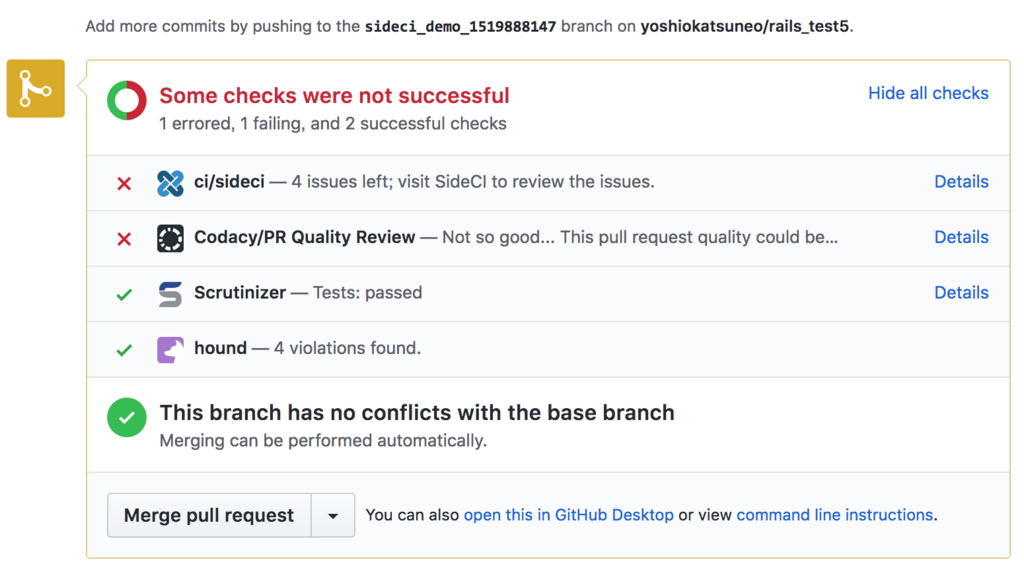Click the green no-conflicts check circle
This screenshot has width=1024, height=568.
click(x=127, y=417)
